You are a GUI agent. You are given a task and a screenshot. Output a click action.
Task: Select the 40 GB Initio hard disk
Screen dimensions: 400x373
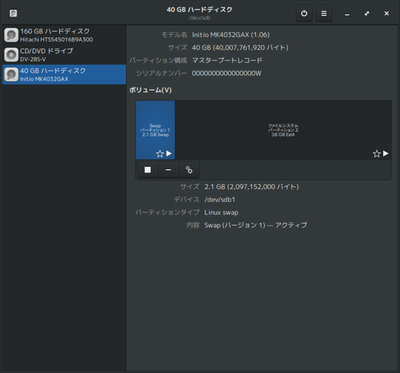click(64, 74)
